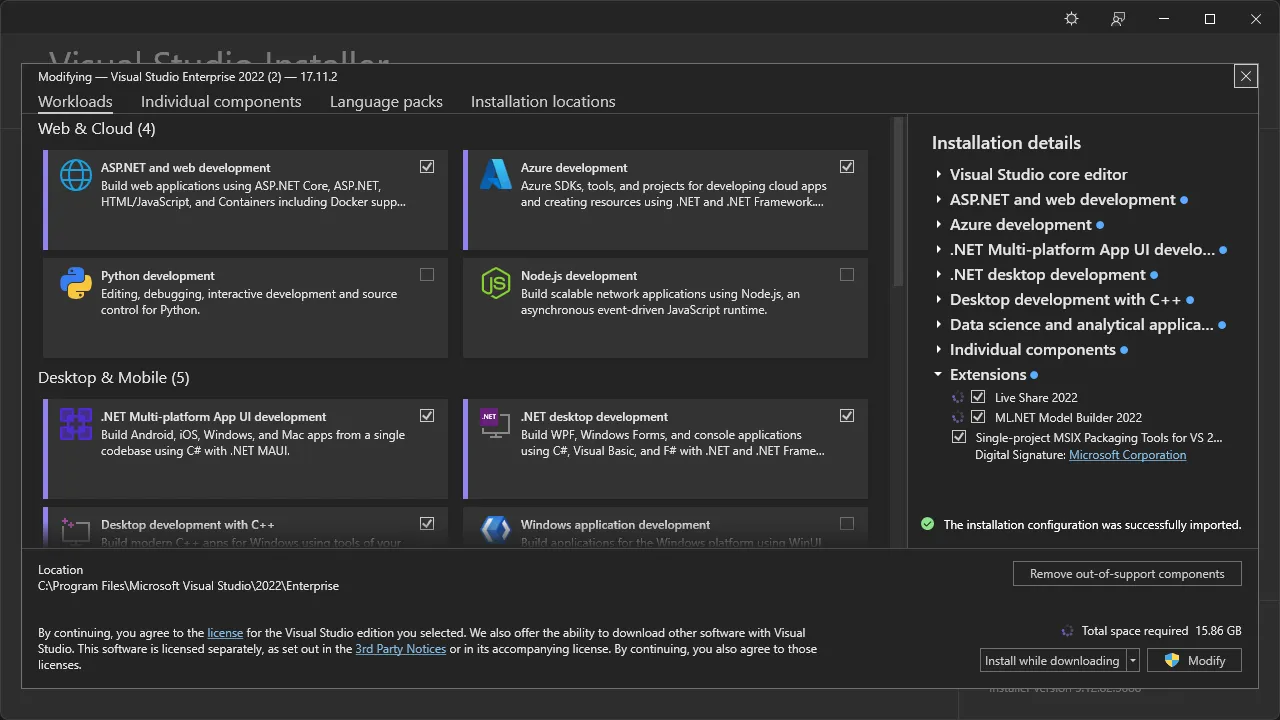Screen dimensions: 1280x720
Task: Uncheck the Azure development workload checkbox
Action: (x=847, y=166)
